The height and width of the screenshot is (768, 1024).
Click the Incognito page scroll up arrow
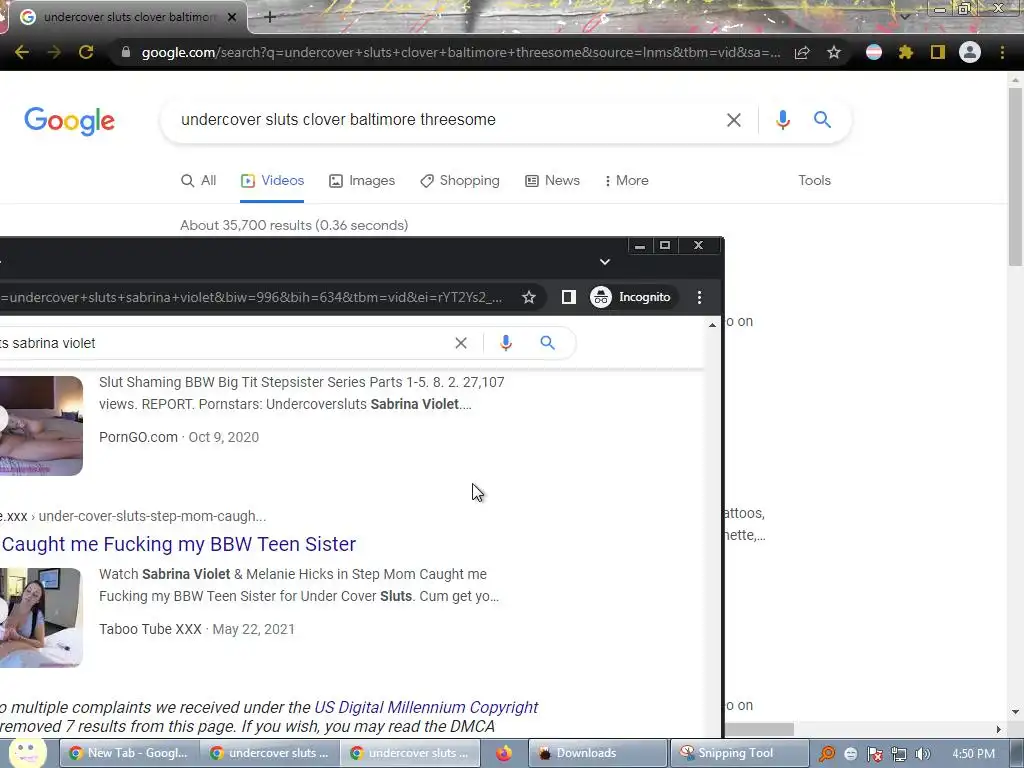point(712,325)
